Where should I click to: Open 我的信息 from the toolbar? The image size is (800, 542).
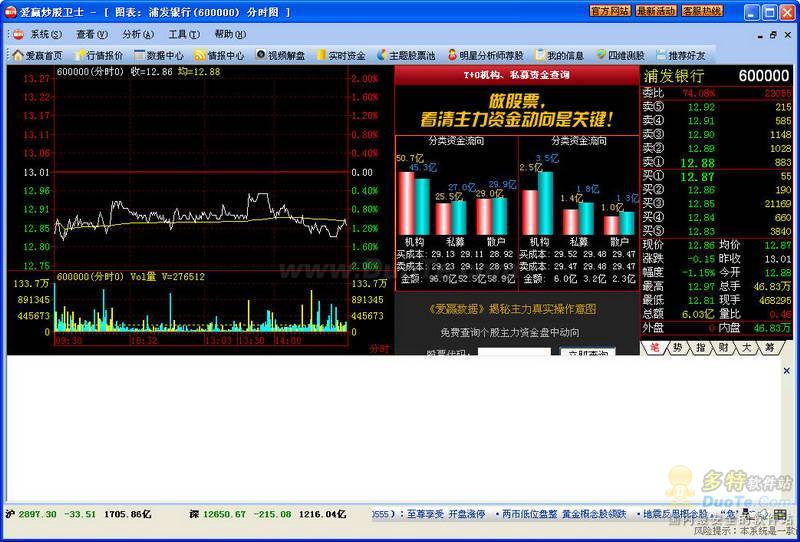point(559,55)
